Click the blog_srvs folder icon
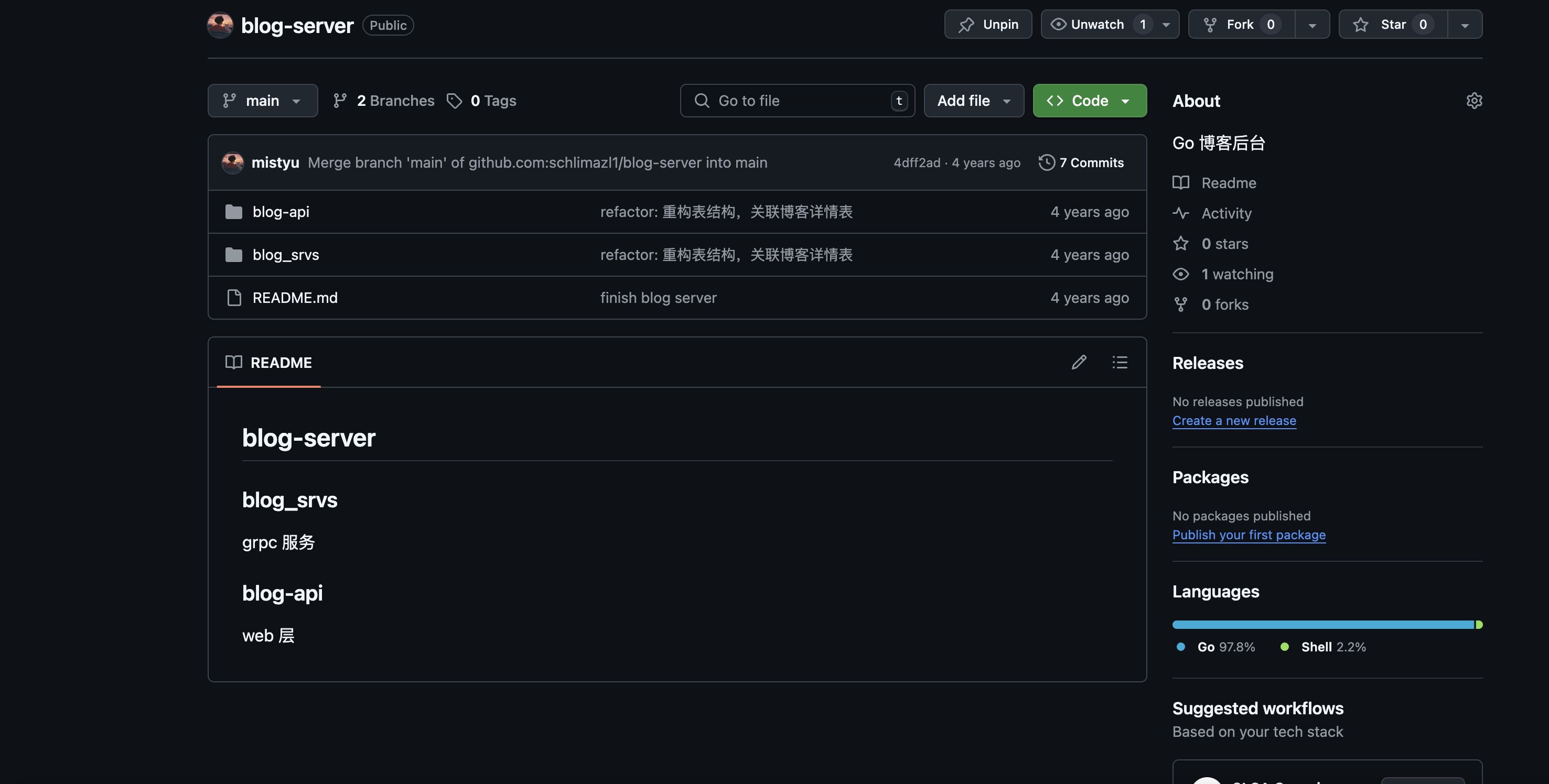The width and height of the screenshot is (1549, 784). (233, 255)
